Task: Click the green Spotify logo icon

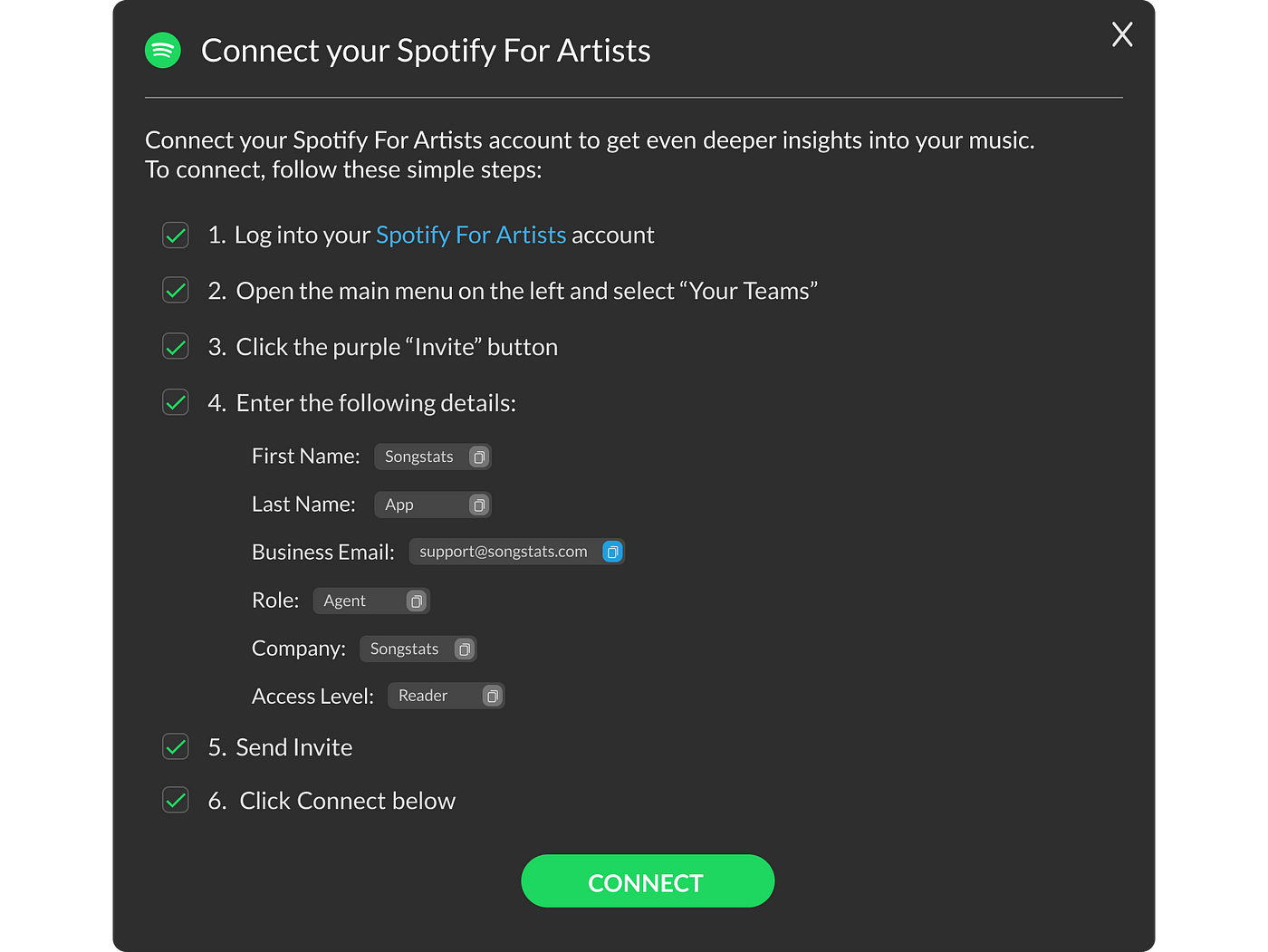Action: 163,51
